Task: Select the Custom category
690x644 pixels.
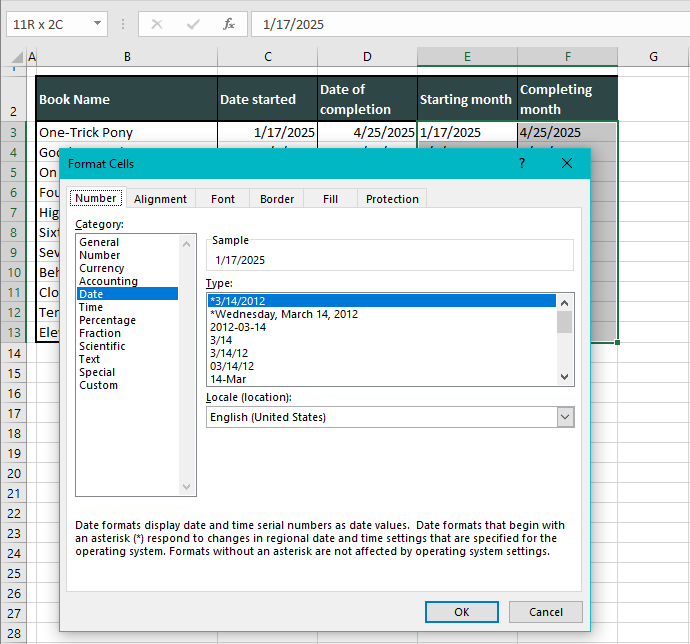Action: click(128, 385)
